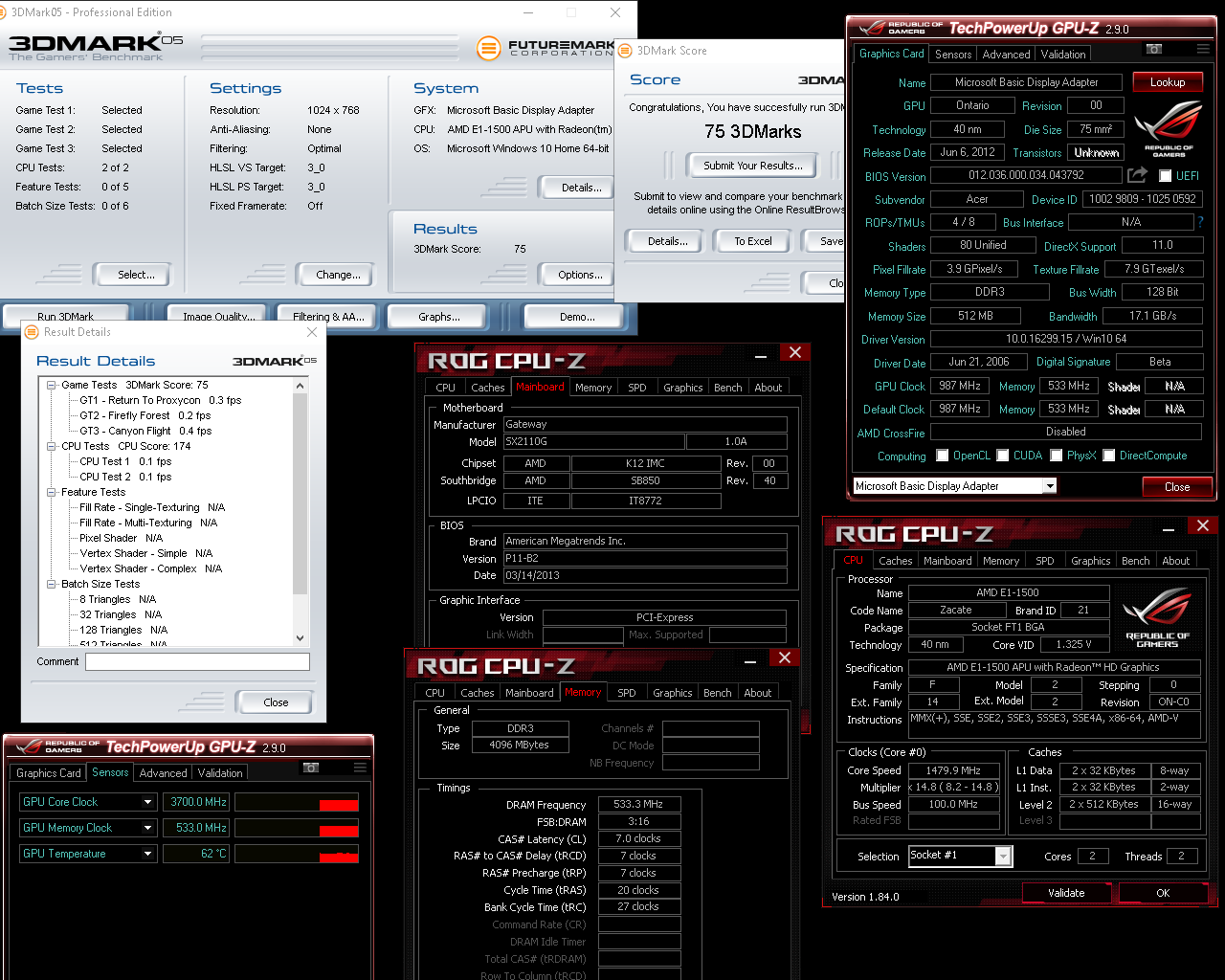
Task: Click the GPU Core Clock red graph bar
Action: click(339, 805)
